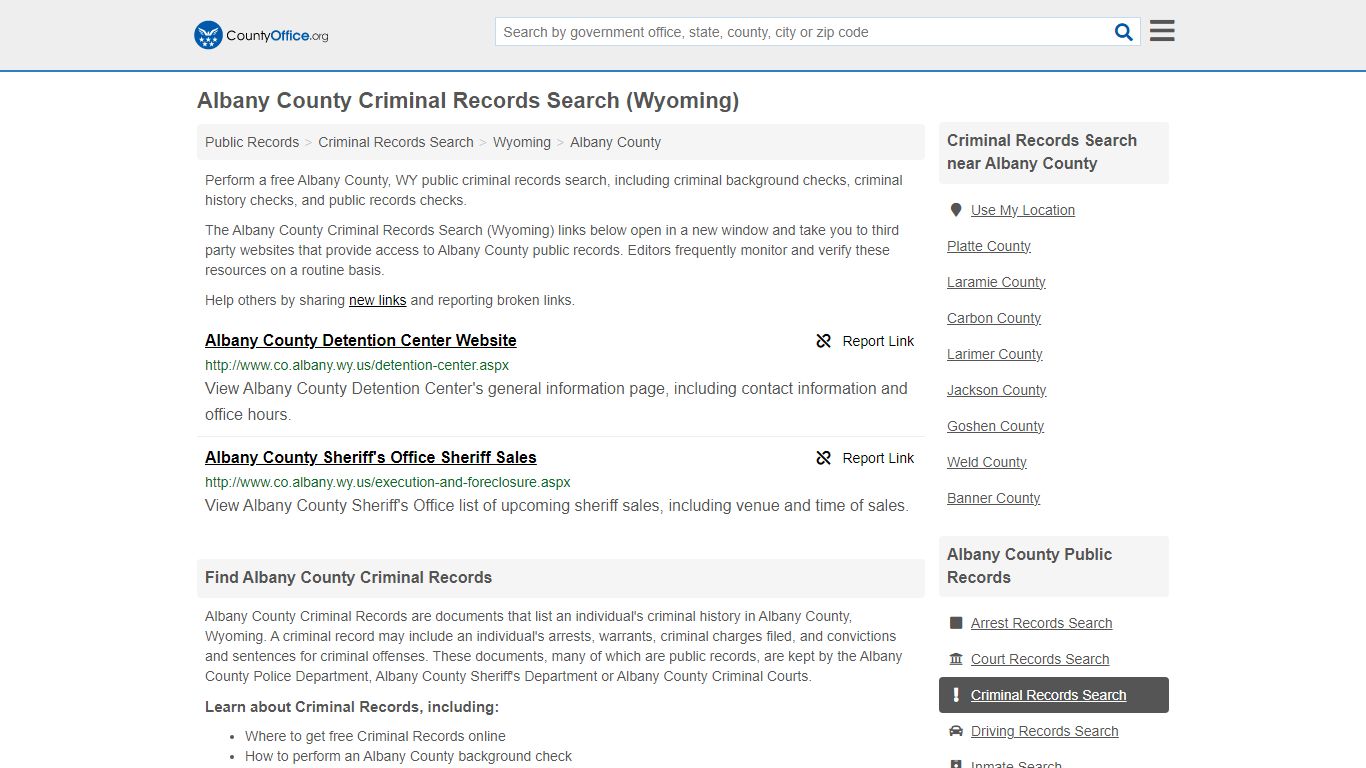Viewport: 1366px width, 768px height.
Task: Select the highlighted Criminal Records Search item
Action: tap(1054, 695)
